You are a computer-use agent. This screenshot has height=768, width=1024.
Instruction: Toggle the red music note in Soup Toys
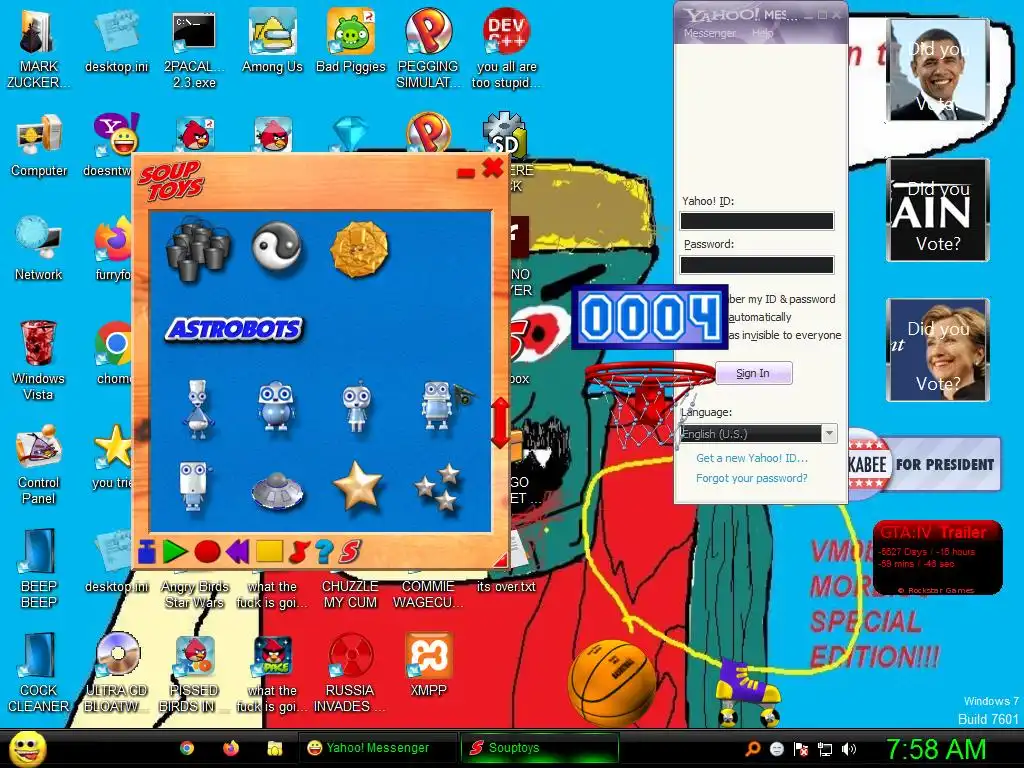pyautogui.click(x=298, y=552)
